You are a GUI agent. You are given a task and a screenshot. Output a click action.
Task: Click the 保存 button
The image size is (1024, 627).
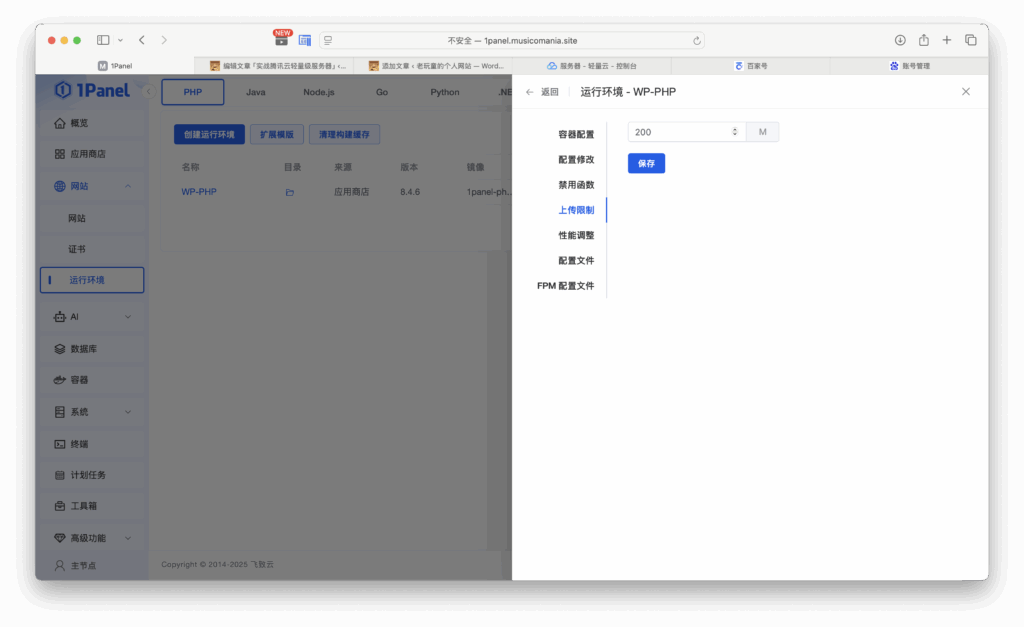(646, 163)
